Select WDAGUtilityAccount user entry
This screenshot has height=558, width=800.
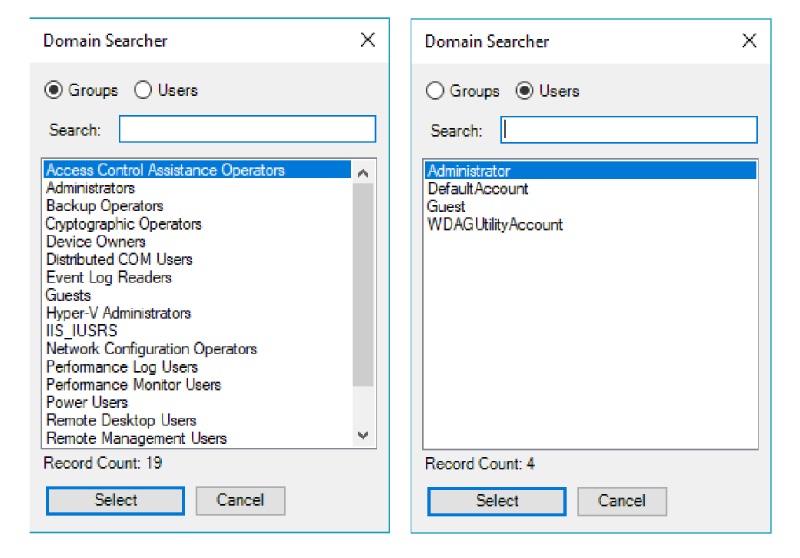(x=495, y=224)
